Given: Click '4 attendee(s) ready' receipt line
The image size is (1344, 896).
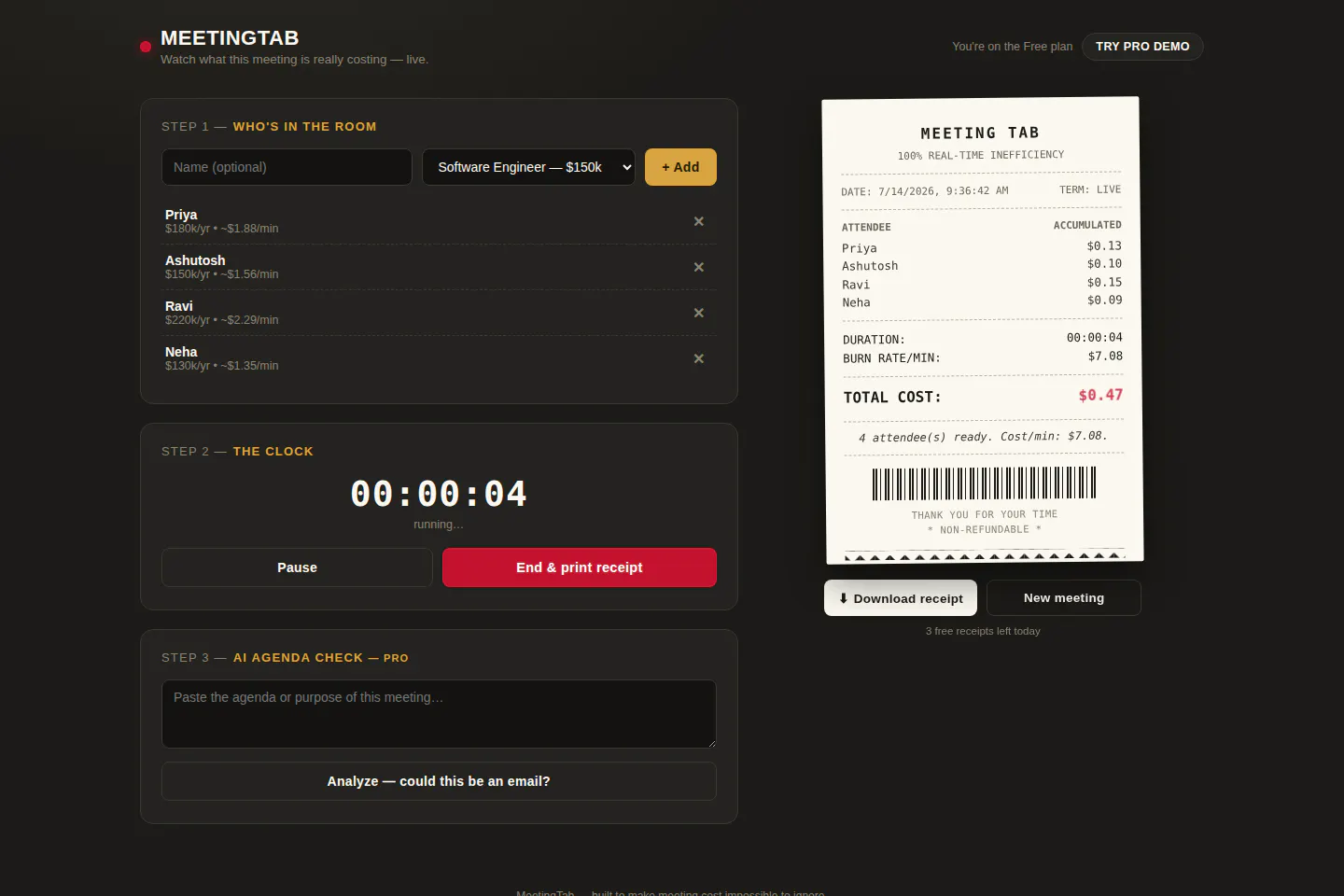Looking at the screenshot, I should tap(983, 437).
